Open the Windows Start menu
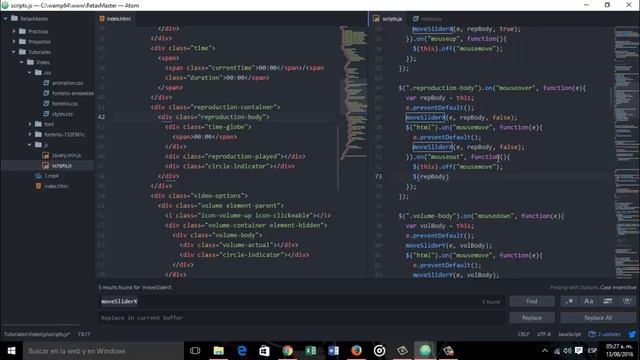This screenshot has width=640, height=360. (11, 351)
